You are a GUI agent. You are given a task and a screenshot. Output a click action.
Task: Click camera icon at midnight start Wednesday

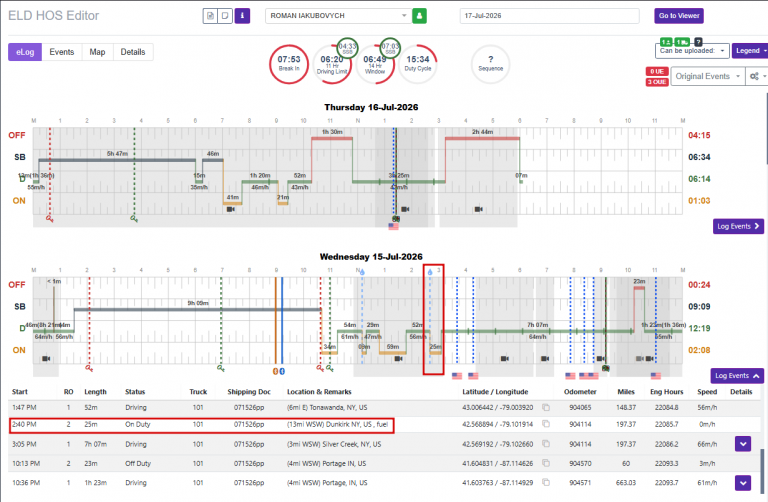click(46, 359)
